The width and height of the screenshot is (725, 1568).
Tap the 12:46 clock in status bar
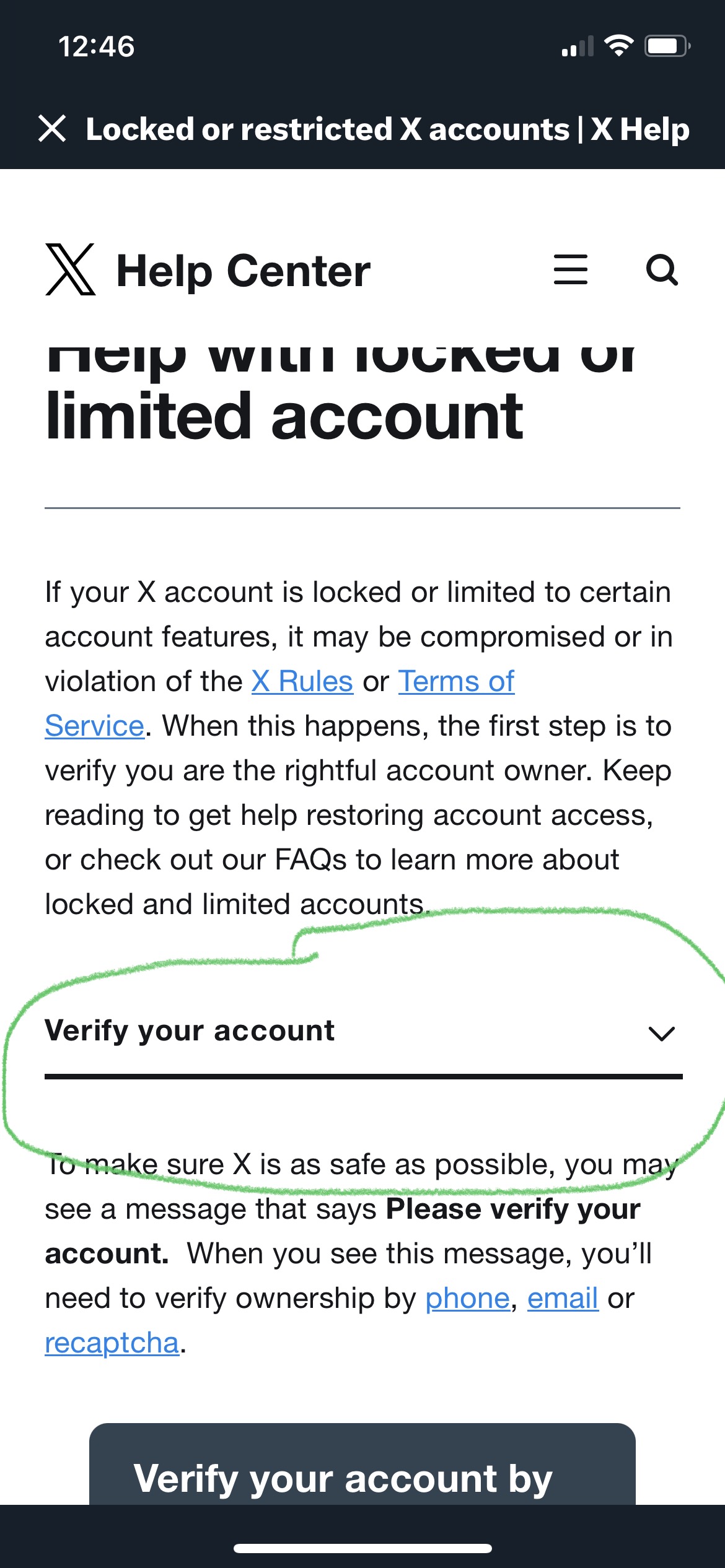tap(97, 47)
